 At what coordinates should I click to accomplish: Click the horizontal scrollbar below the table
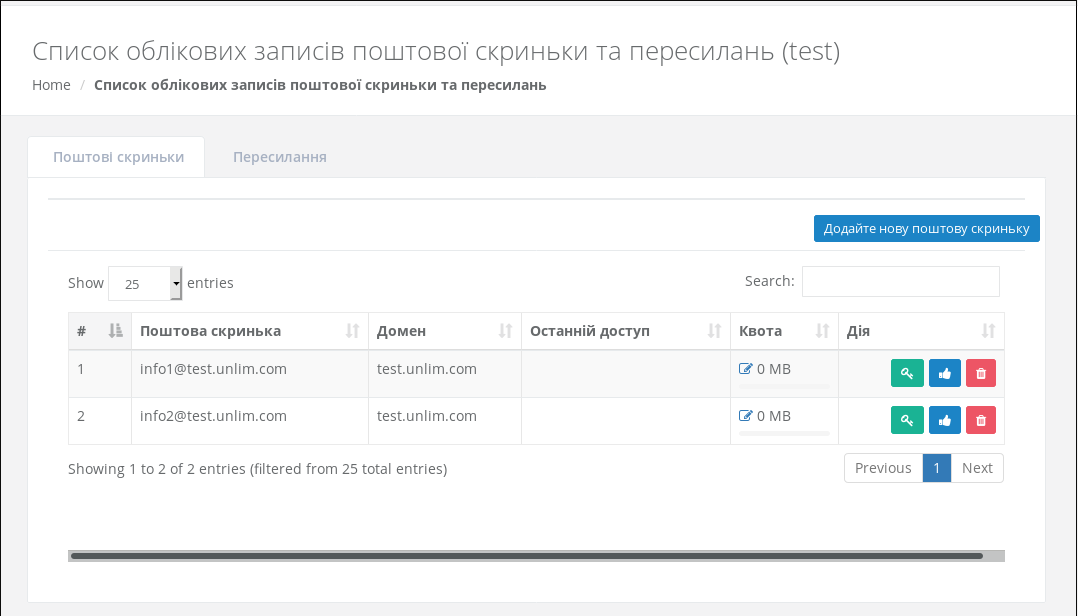click(527, 556)
